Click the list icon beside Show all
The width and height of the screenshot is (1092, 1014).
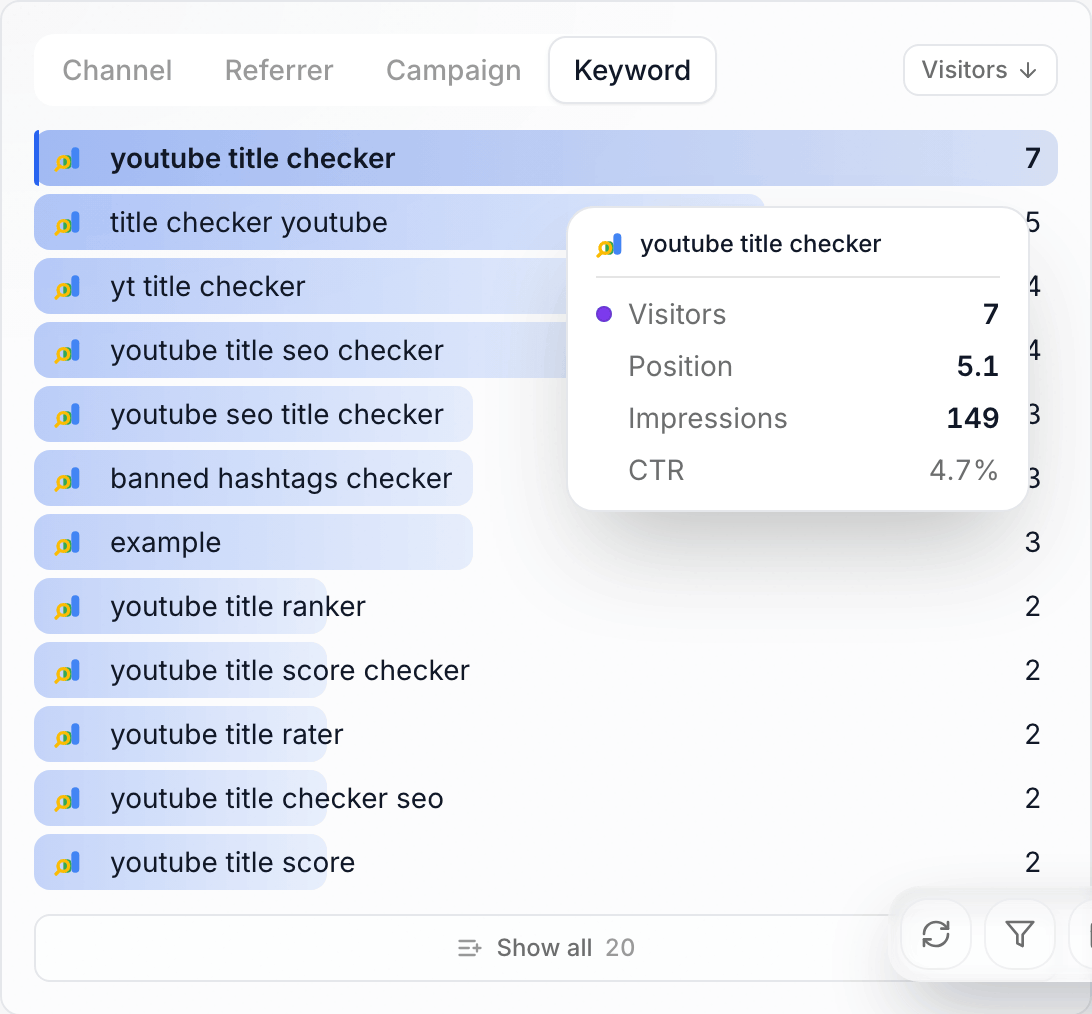click(x=469, y=948)
